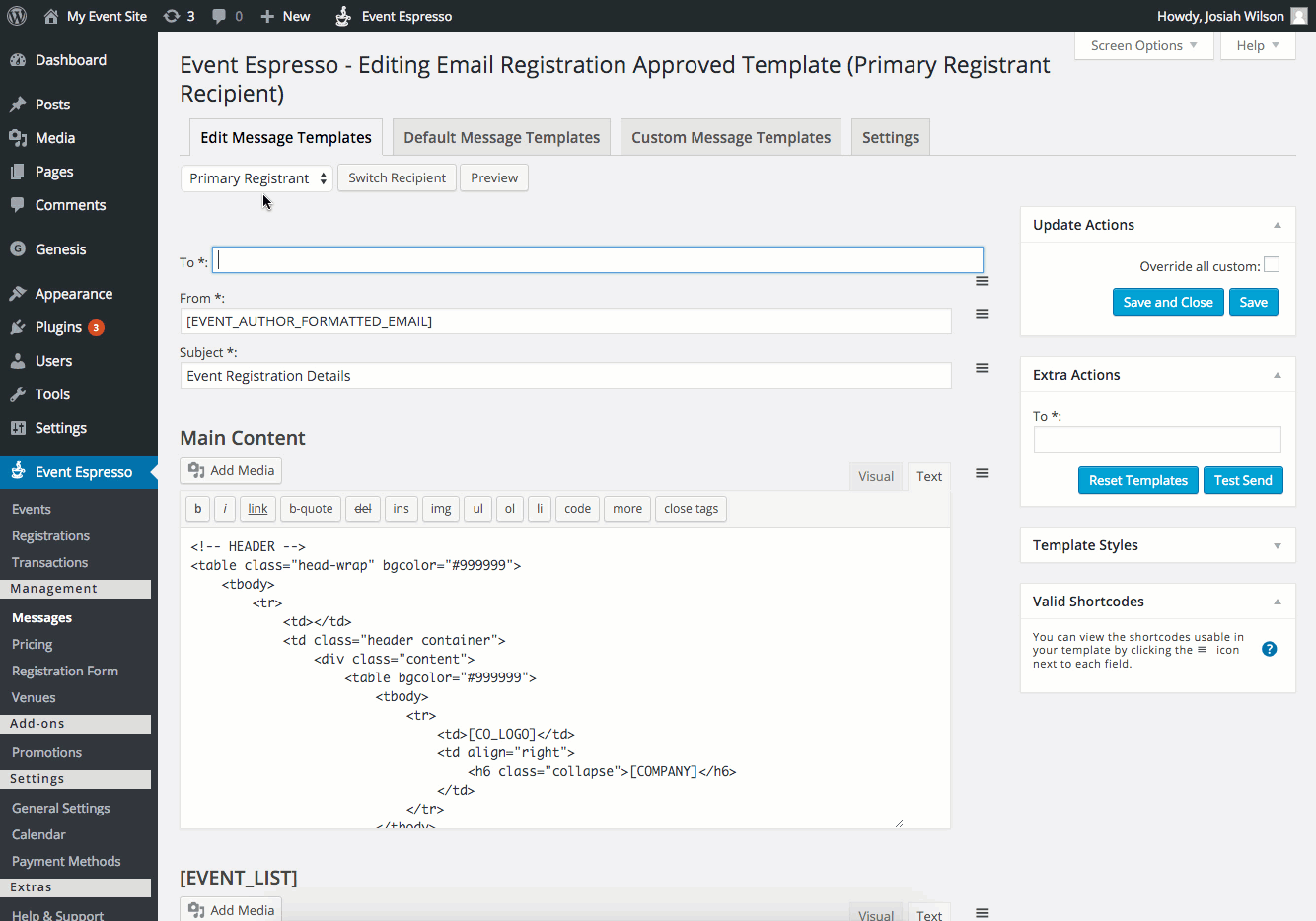Open shortcodes icon beside the Subject field
Screen dimensions: 1316x921
pos(982,368)
